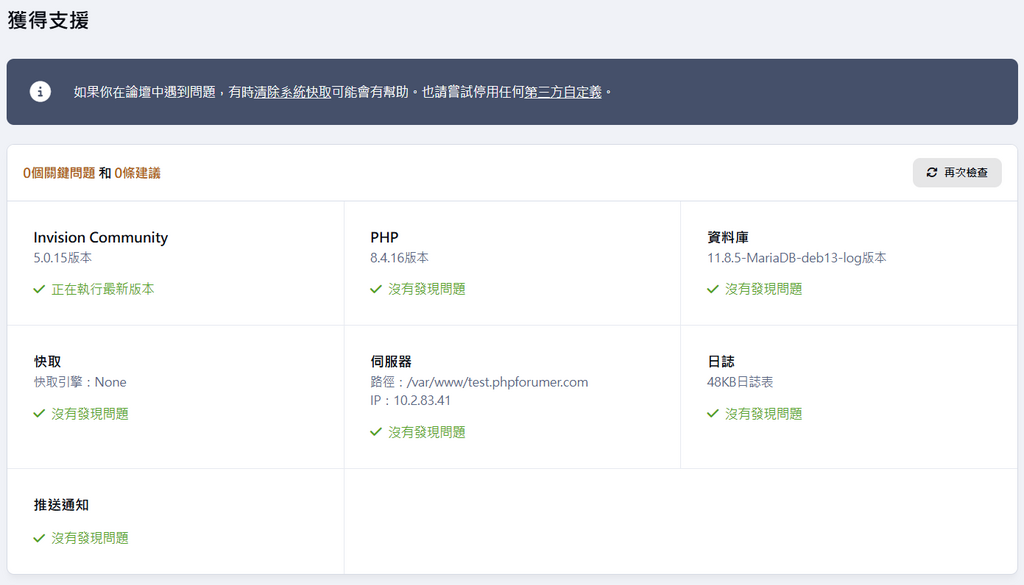The image size is (1024, 585).
Task: Click the 伺服器 status checkmark icon
Action: pos(376,432)
